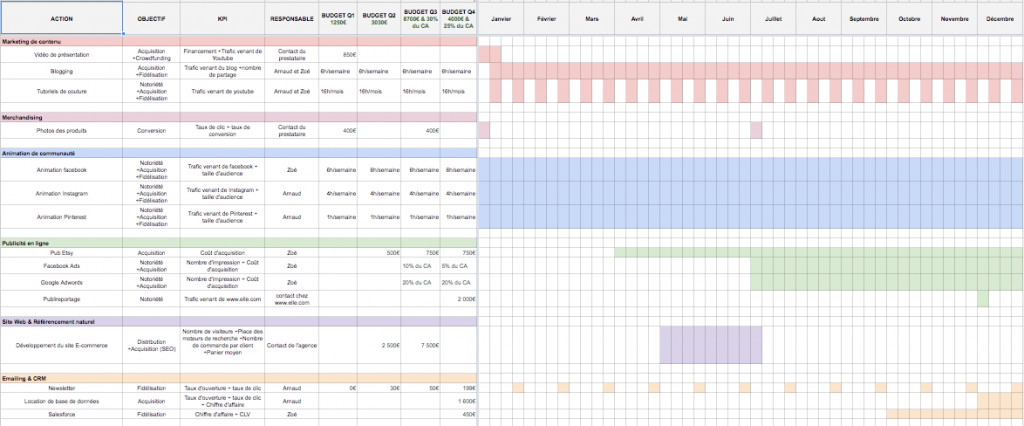1024x426 pixels.
Task: Select the BUDGET Q4 header cell
Action: click(x=458, y=17)
